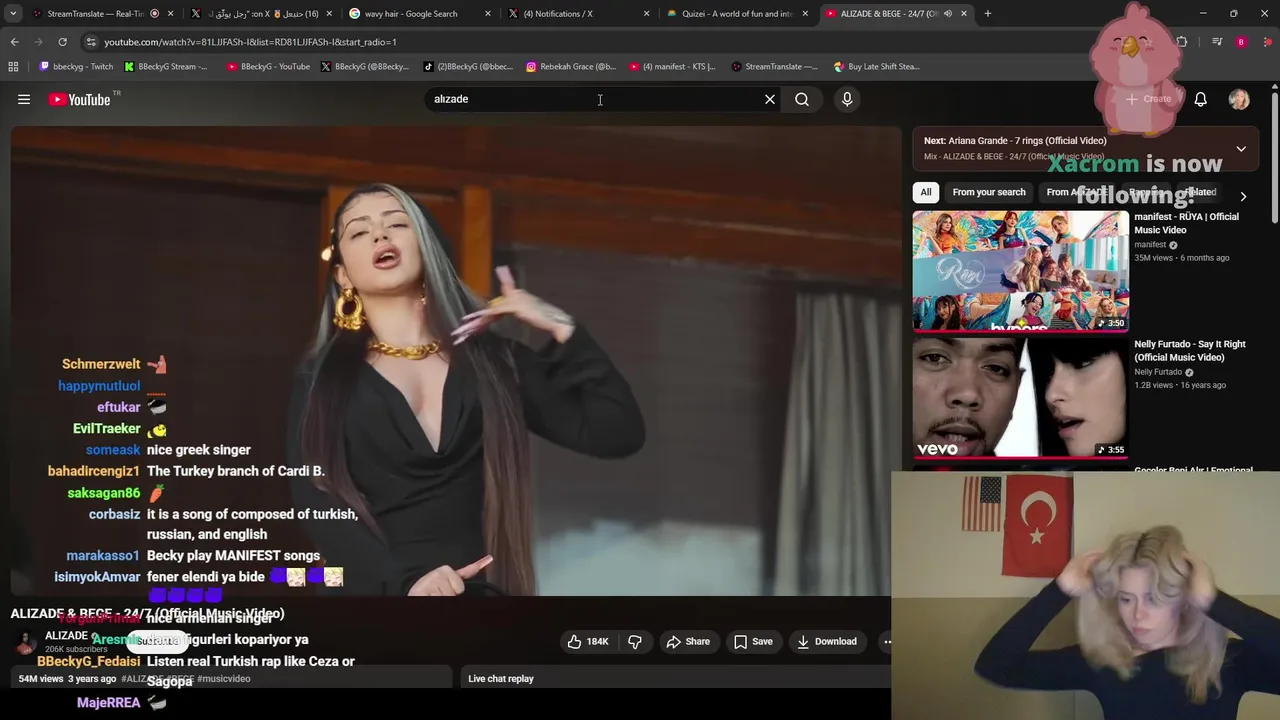Open Nelly Furtado - Say It Right title
Viewport: 1280px width, 720px height.
click(1189, 351)
